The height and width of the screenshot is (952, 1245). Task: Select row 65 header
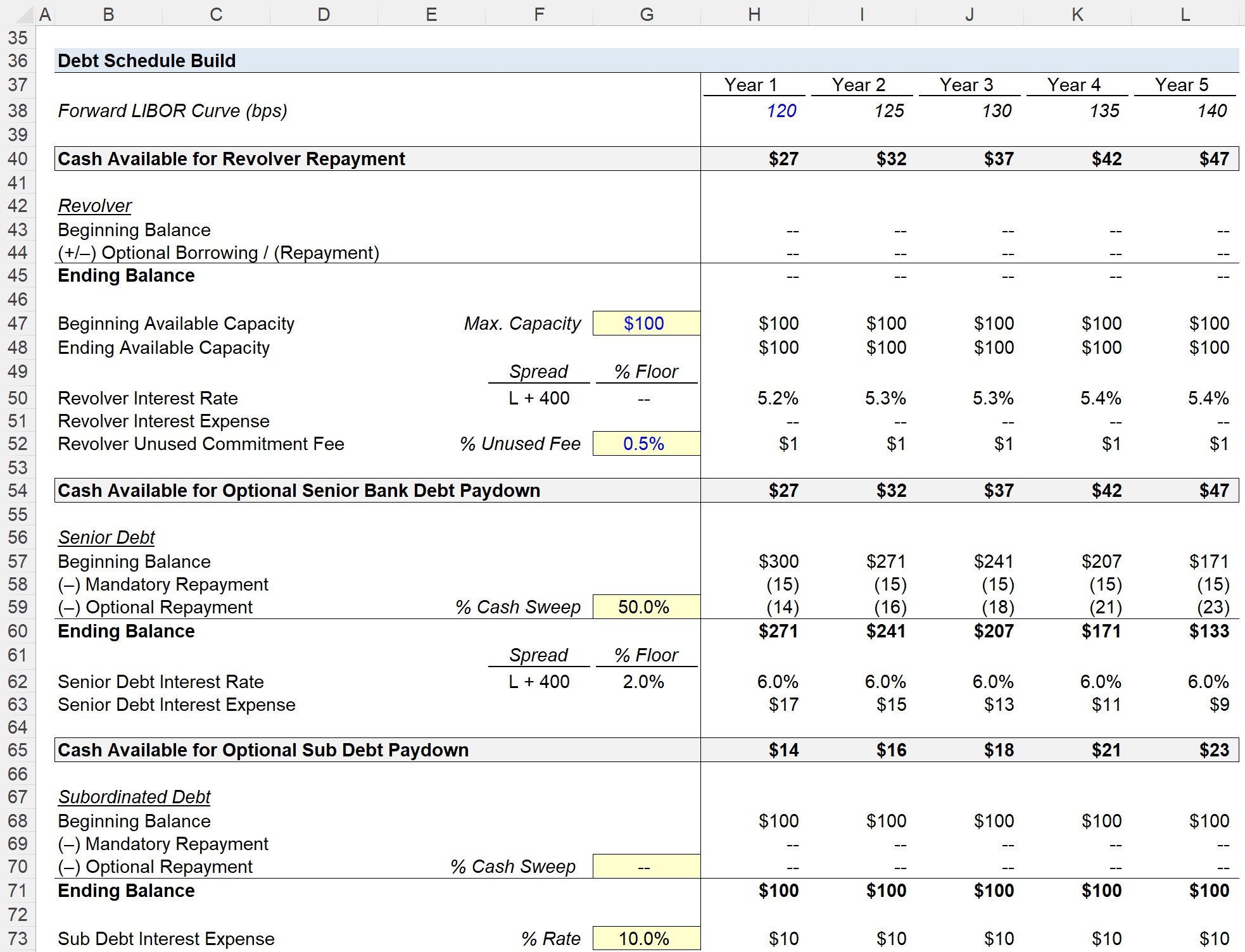coord(18,750)
